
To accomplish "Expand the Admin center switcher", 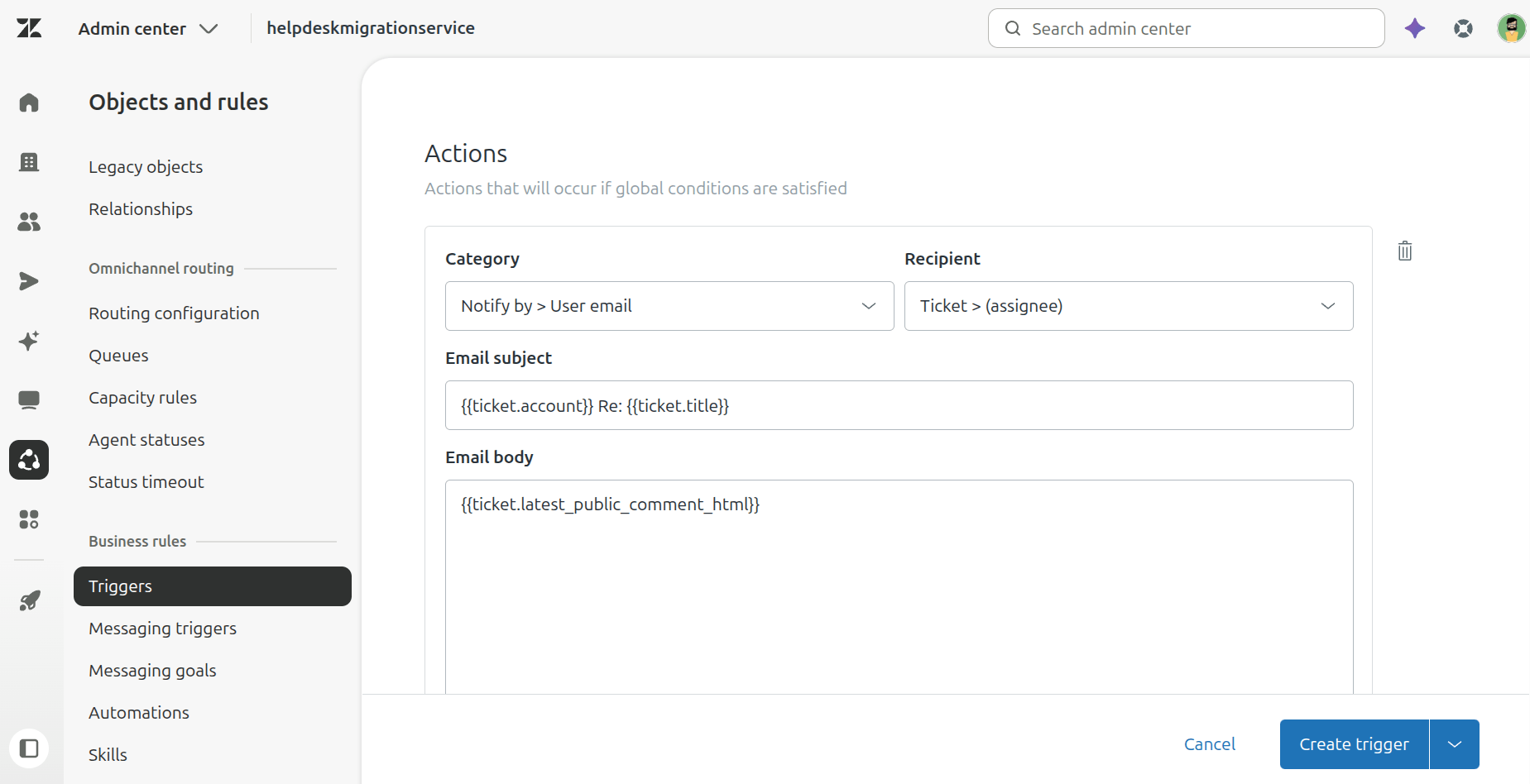I will (147, 28).
